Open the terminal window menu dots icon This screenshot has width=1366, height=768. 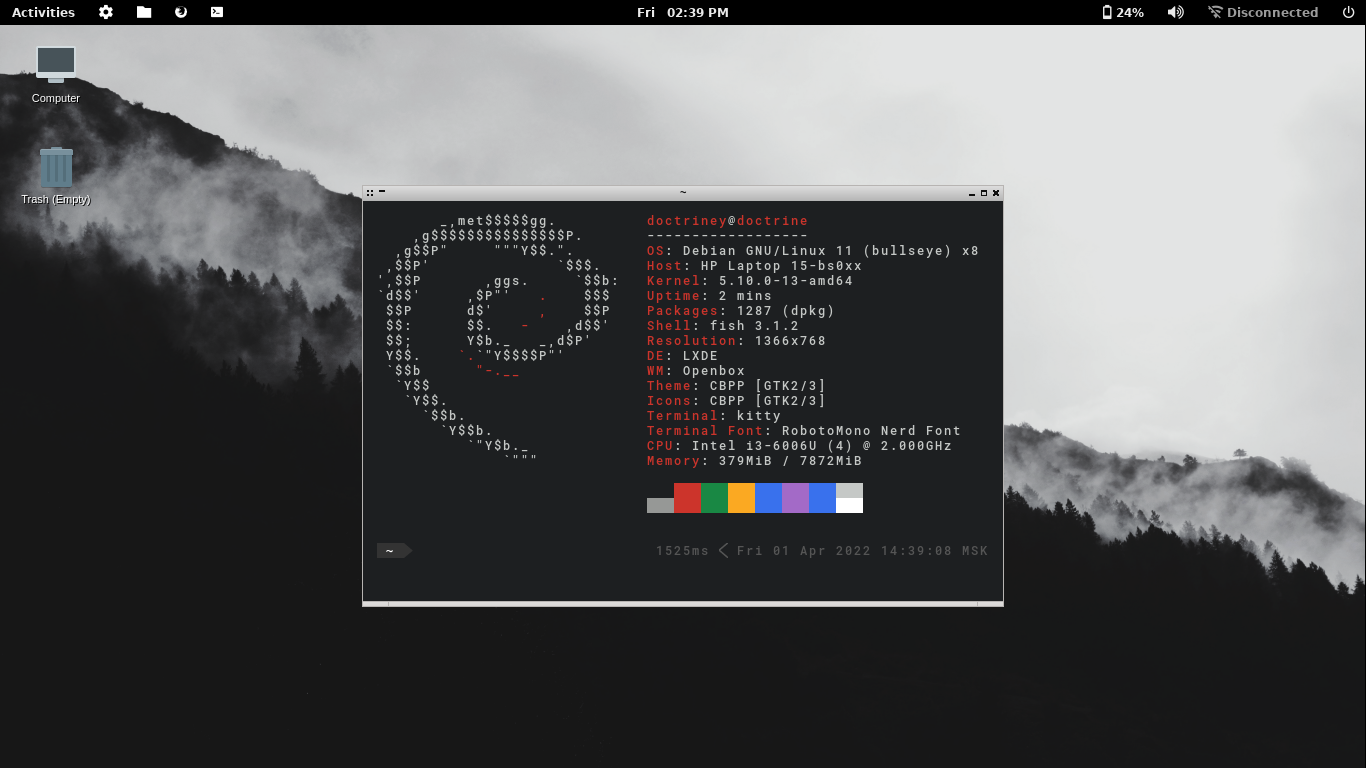coord(370,192)
